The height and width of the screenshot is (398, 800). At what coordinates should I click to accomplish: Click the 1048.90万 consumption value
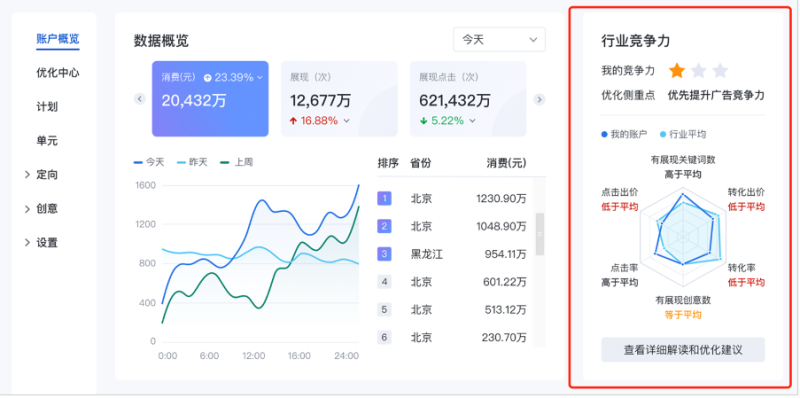click(x=501, y=226)
